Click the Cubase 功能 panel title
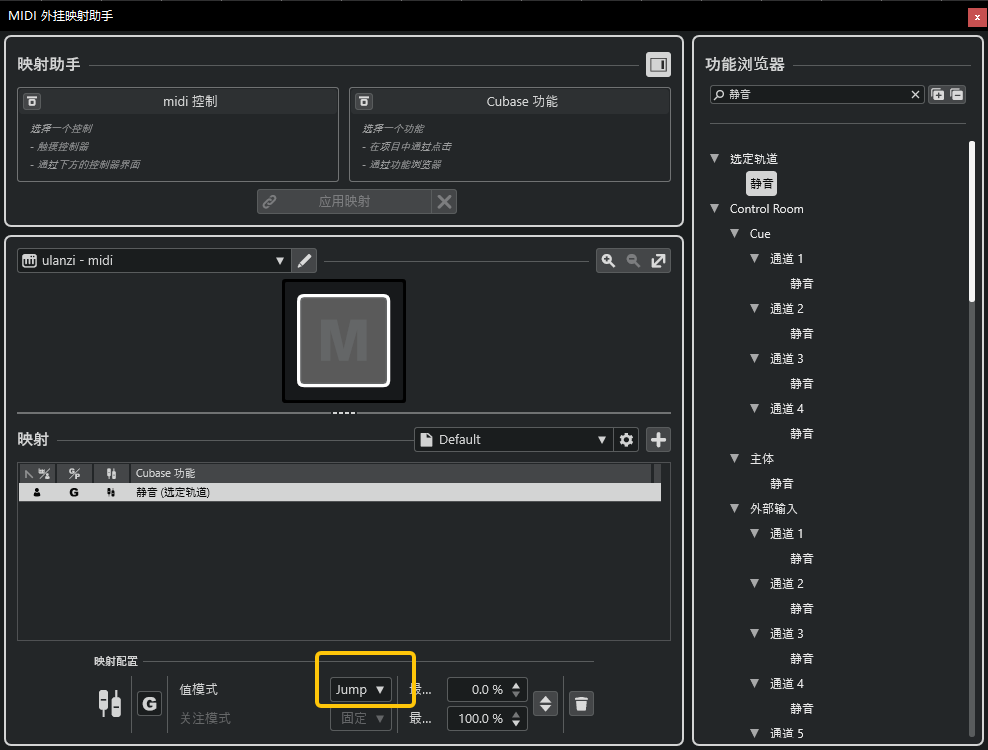988x750 pixels. pyautogui.click(x=522, y=101)
